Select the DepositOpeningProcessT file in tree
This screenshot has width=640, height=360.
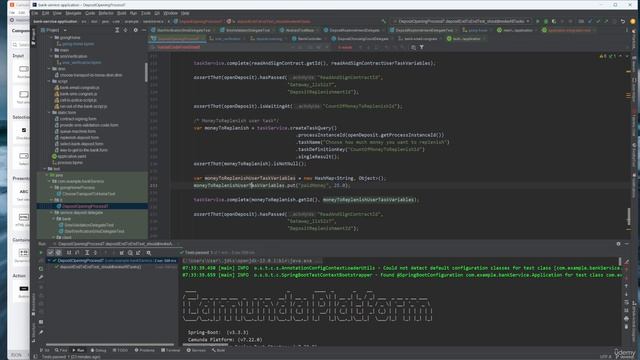(82, 206)
